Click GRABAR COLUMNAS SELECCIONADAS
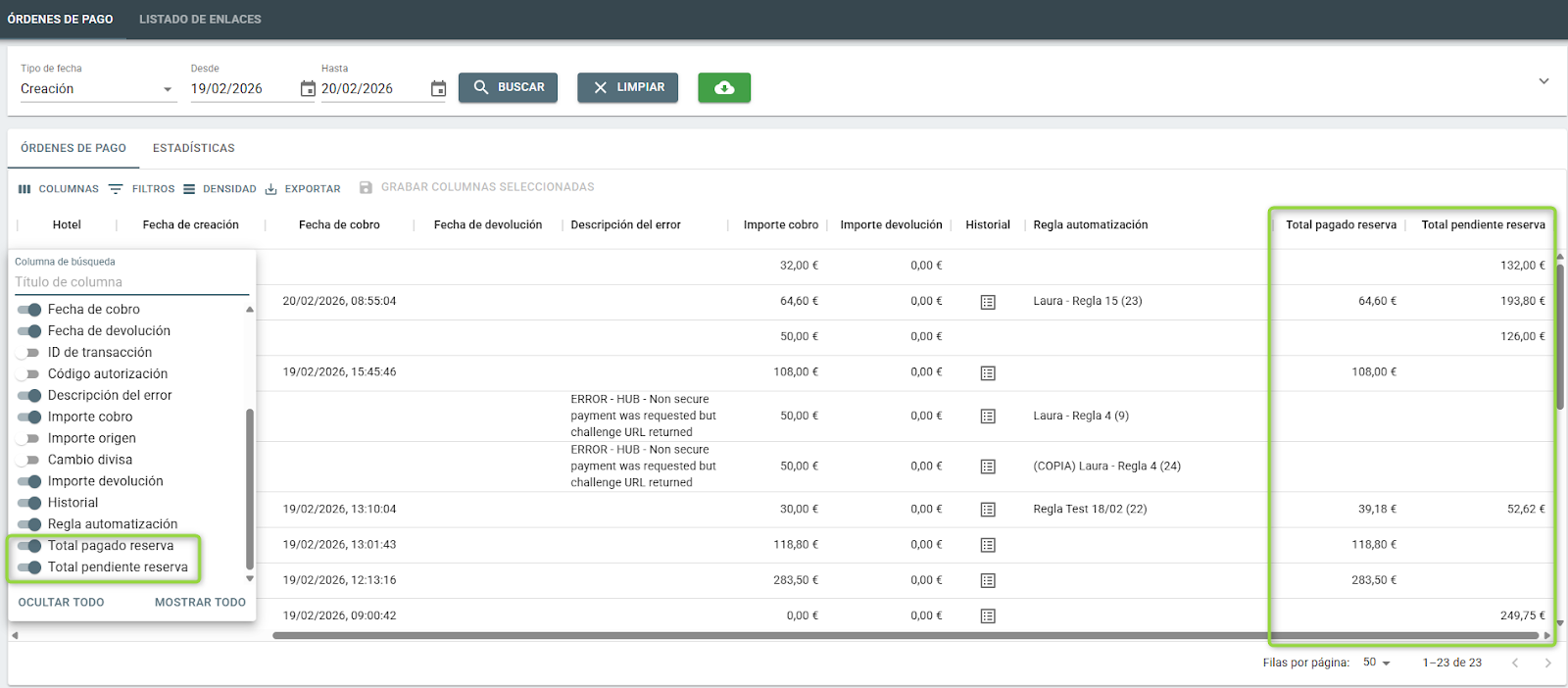Viewport: 1568px width, 688px height. 477,187
